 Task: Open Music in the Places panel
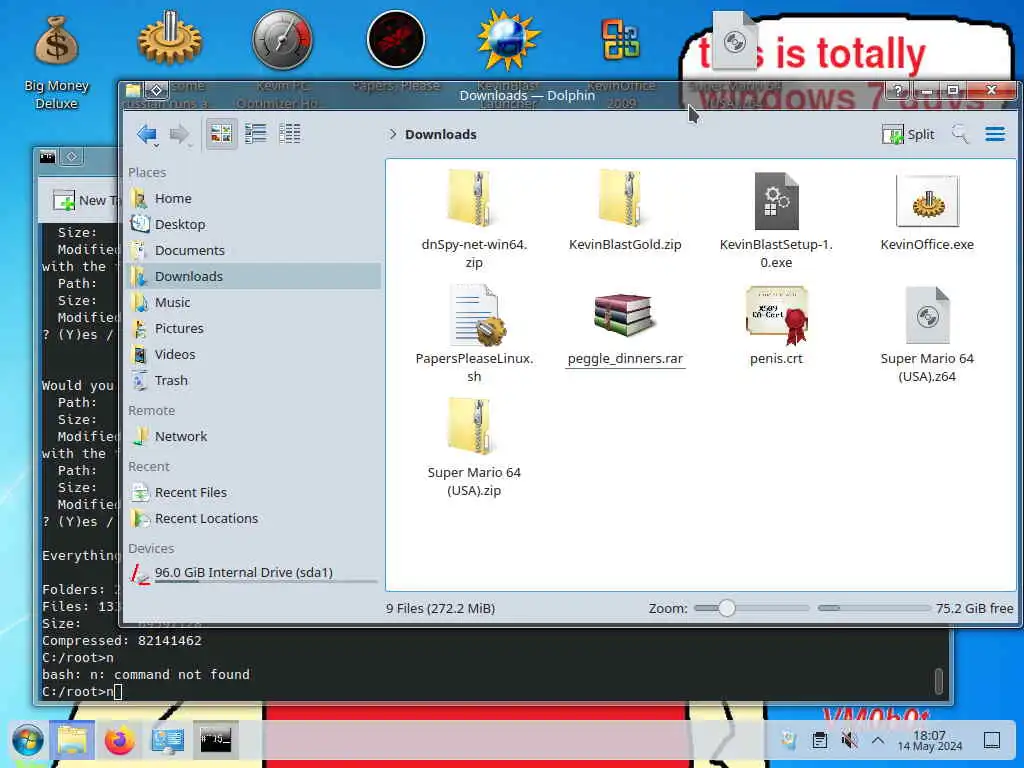(x=253, y=302)
